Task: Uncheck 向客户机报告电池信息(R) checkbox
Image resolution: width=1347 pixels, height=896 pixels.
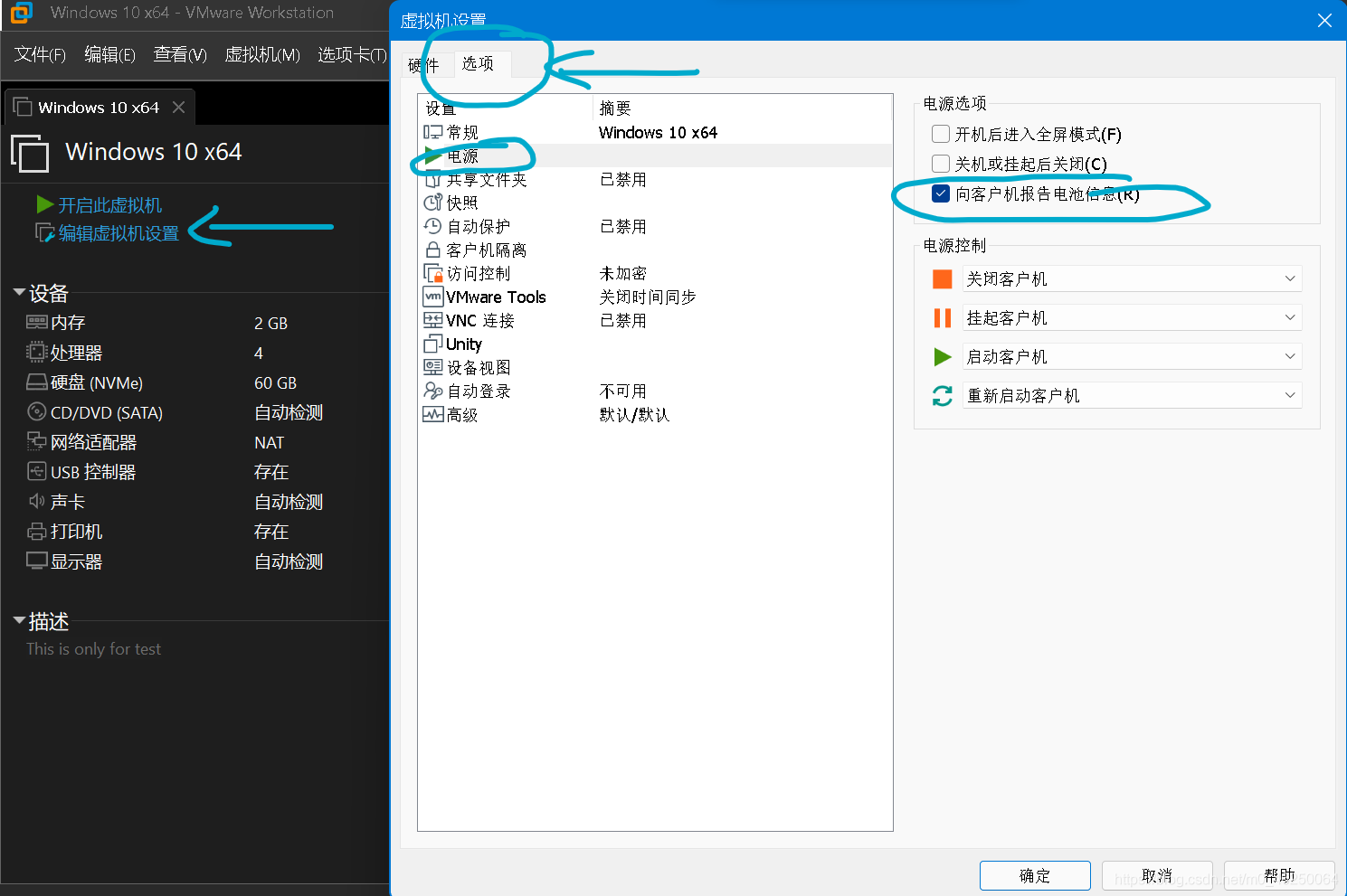Action: coord(941,193)
